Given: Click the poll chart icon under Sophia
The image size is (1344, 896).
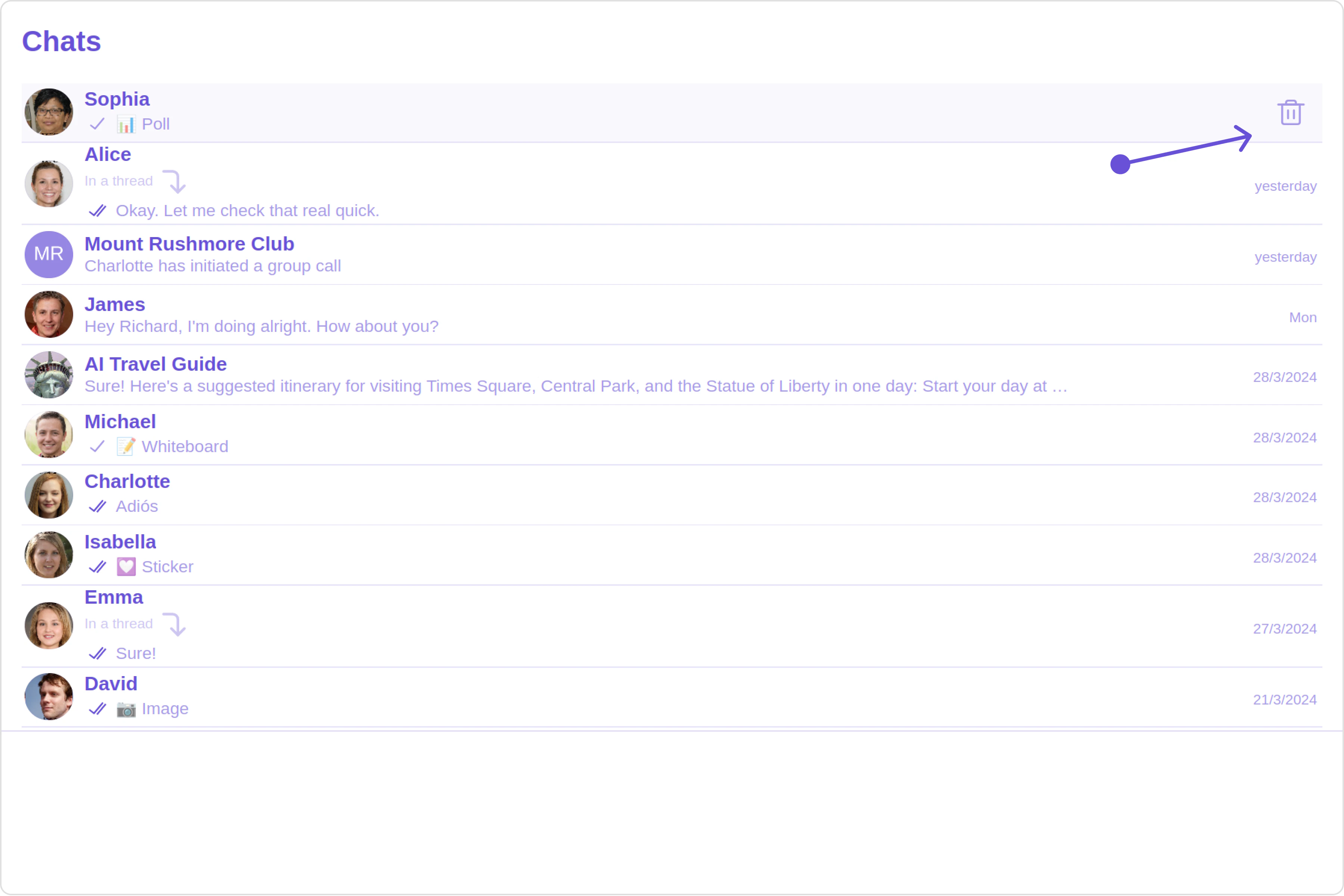Looking at the screenshot, I should pyautogui.click(x=126, y=125).
